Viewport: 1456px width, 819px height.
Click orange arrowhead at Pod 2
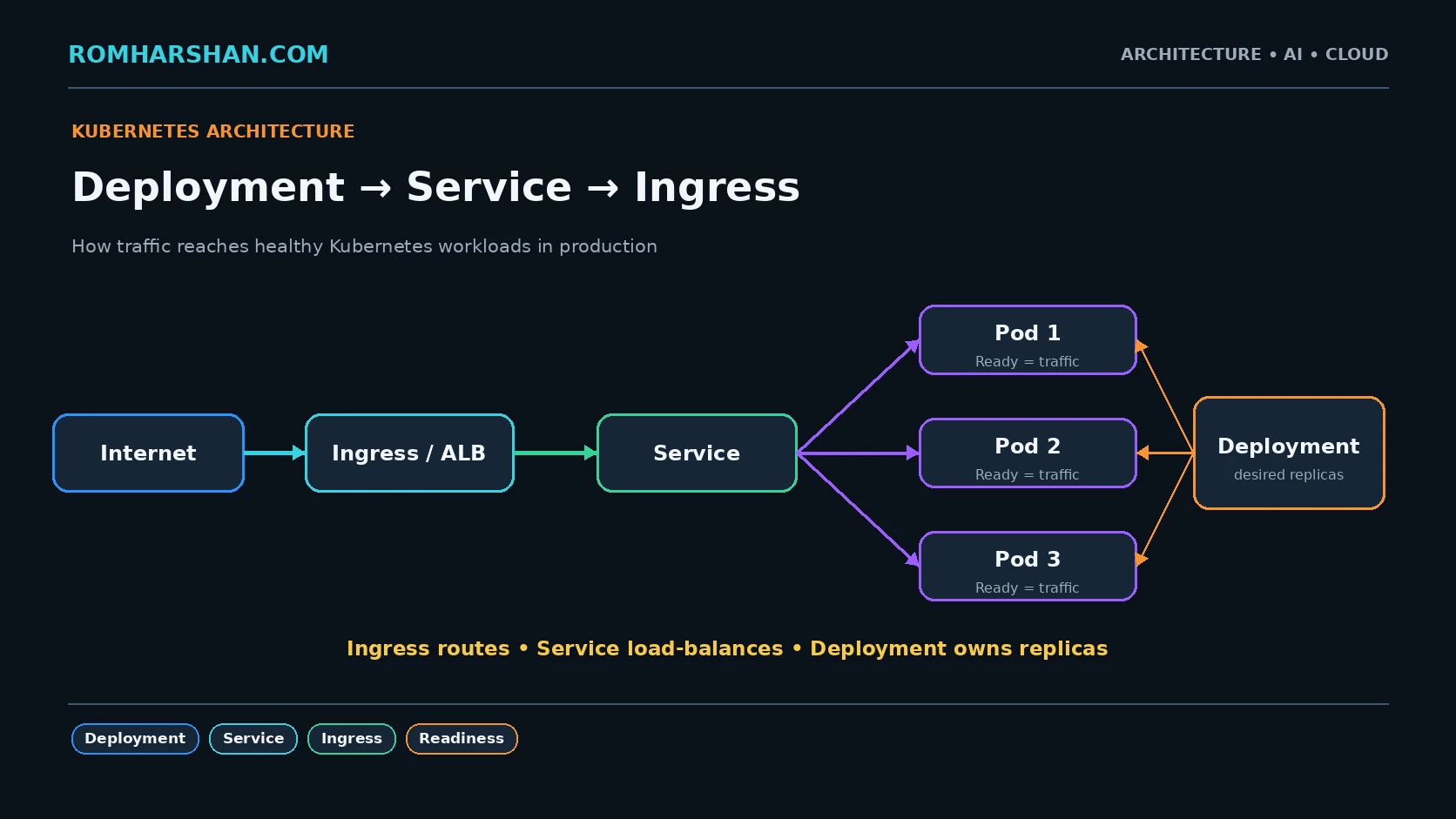point(1143,453)
